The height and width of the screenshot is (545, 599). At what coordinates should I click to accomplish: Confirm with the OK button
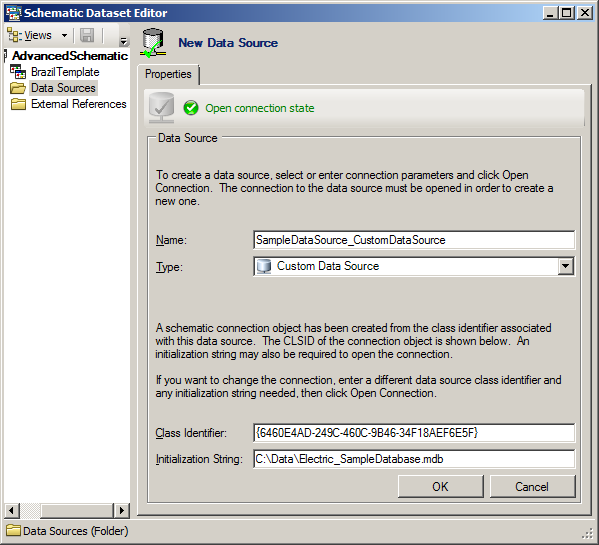(440, 487)
